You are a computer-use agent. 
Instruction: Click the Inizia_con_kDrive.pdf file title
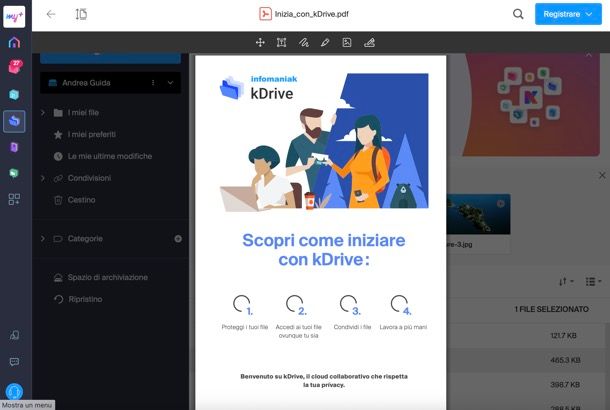coord(311,14)
